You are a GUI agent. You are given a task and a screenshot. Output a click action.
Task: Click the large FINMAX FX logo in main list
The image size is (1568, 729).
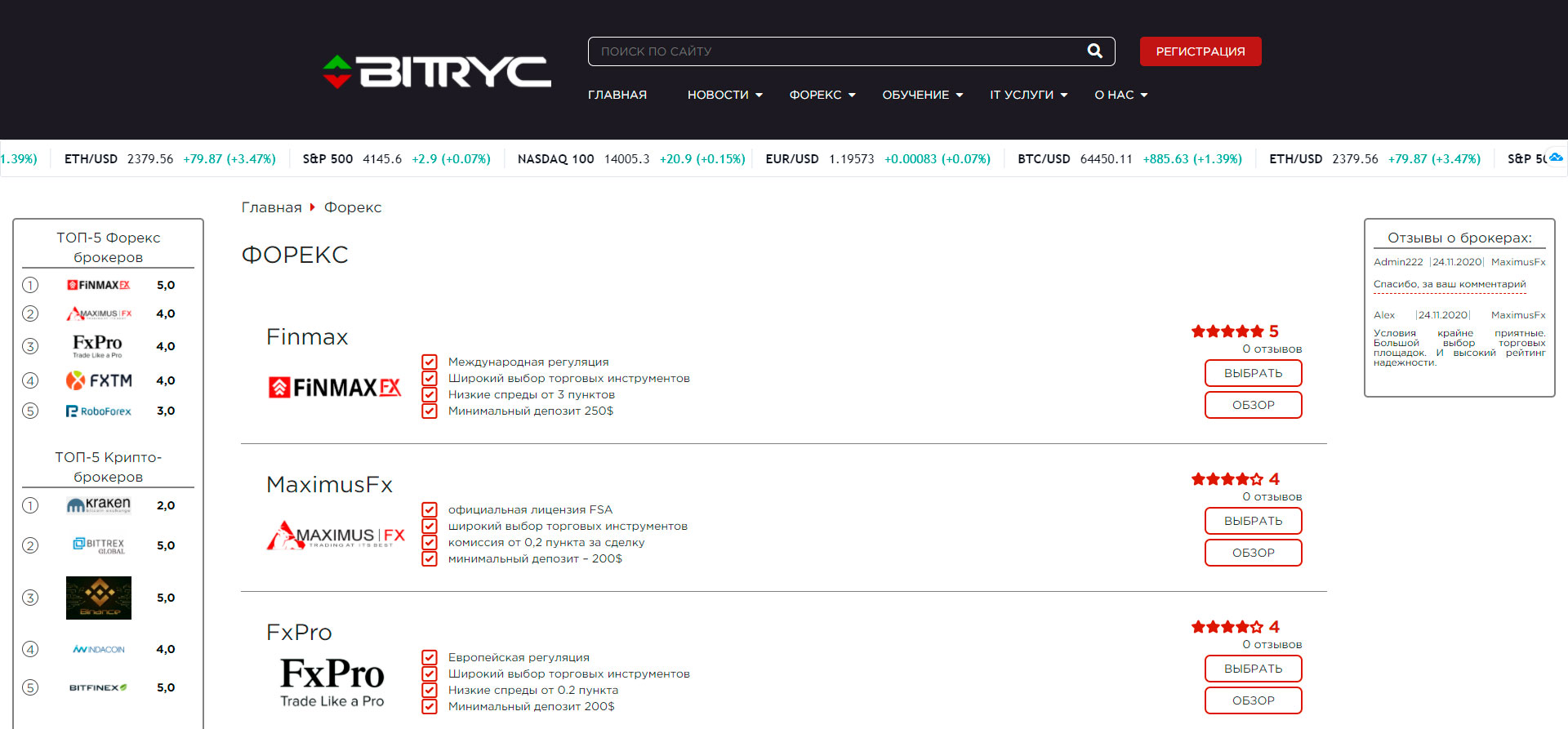point(335,388)
